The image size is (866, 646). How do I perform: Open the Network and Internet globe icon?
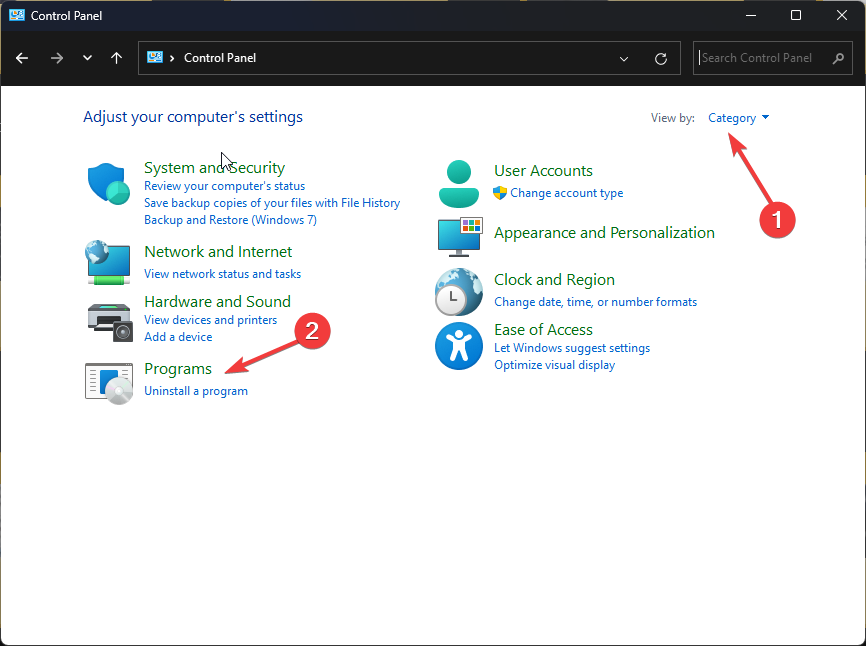108,262
